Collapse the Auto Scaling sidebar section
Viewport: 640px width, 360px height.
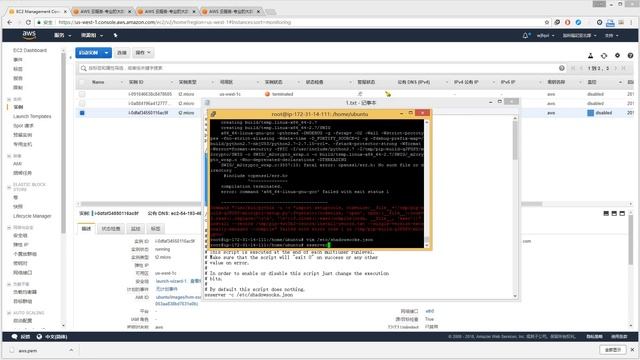click(9, 313)
